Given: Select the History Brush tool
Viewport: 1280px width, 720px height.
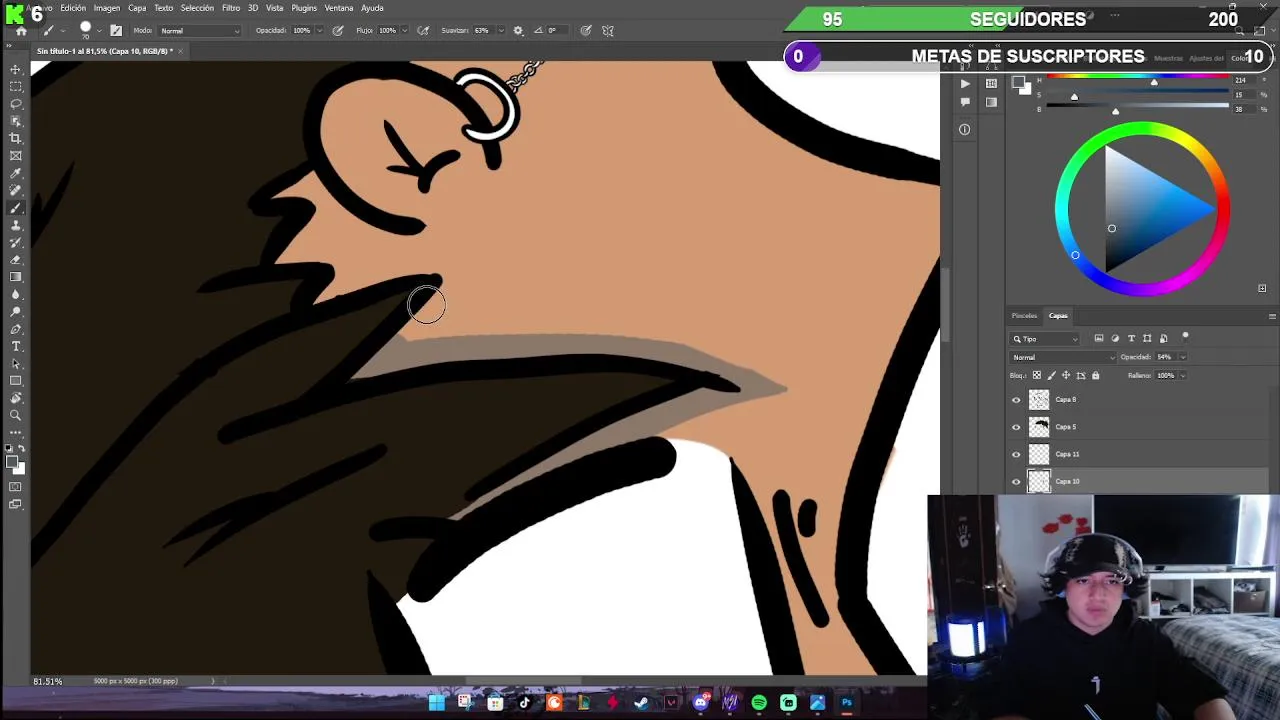Looking at the screenshot, I should [x=16, y=242].
